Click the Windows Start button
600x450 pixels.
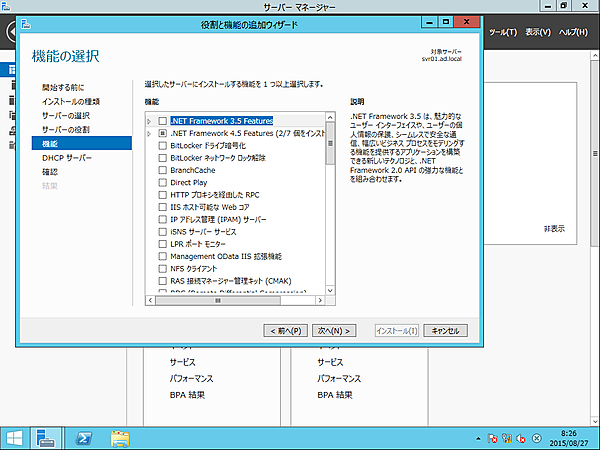(15, 437)
